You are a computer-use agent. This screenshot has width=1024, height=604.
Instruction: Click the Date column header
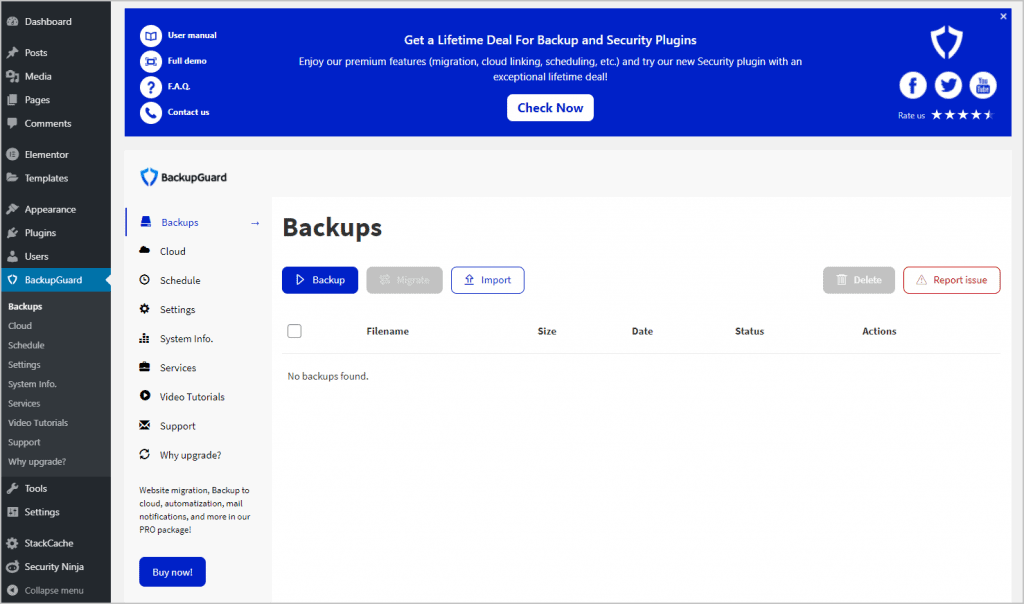click(642, 331)
